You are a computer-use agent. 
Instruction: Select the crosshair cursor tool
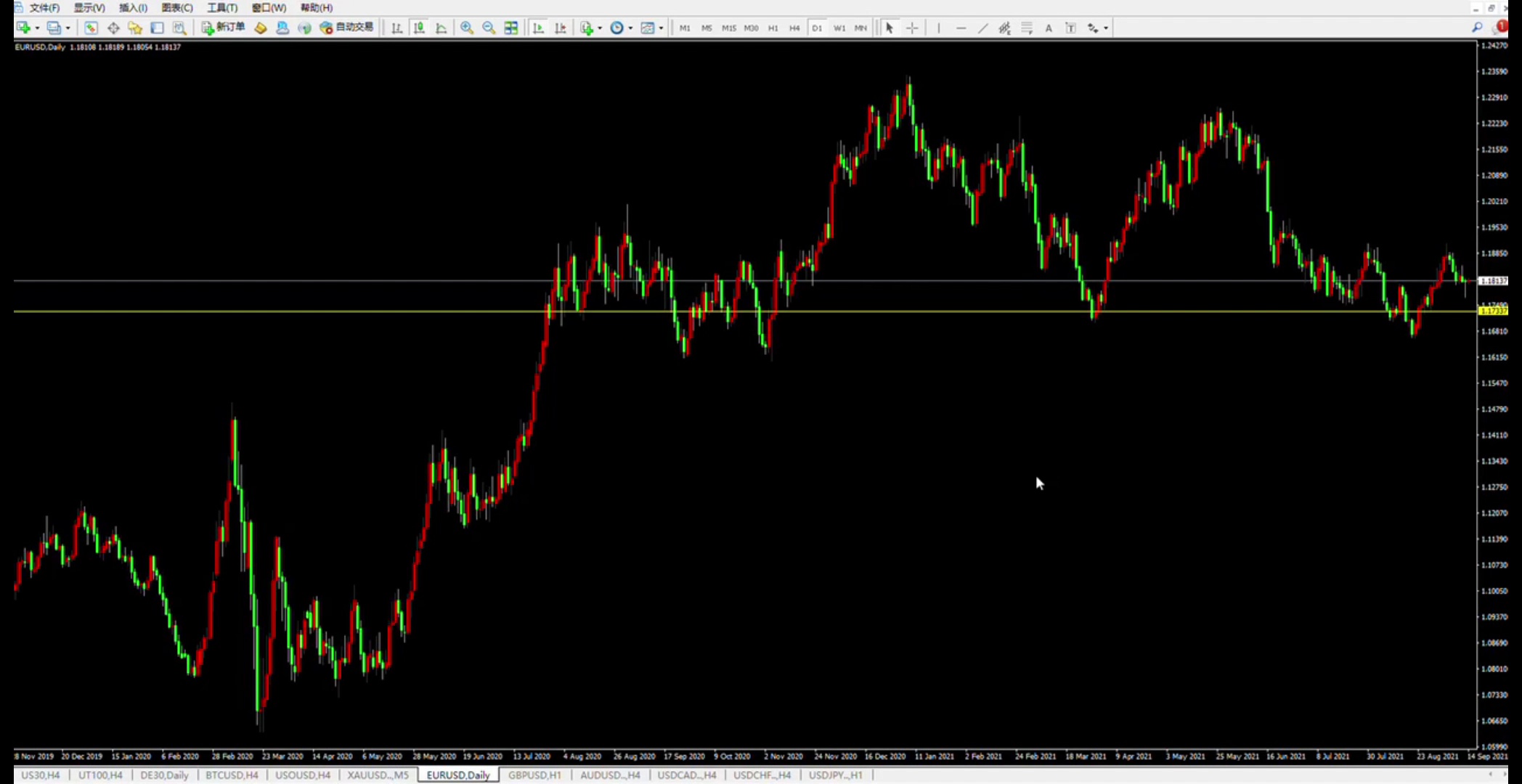[912, 28]
